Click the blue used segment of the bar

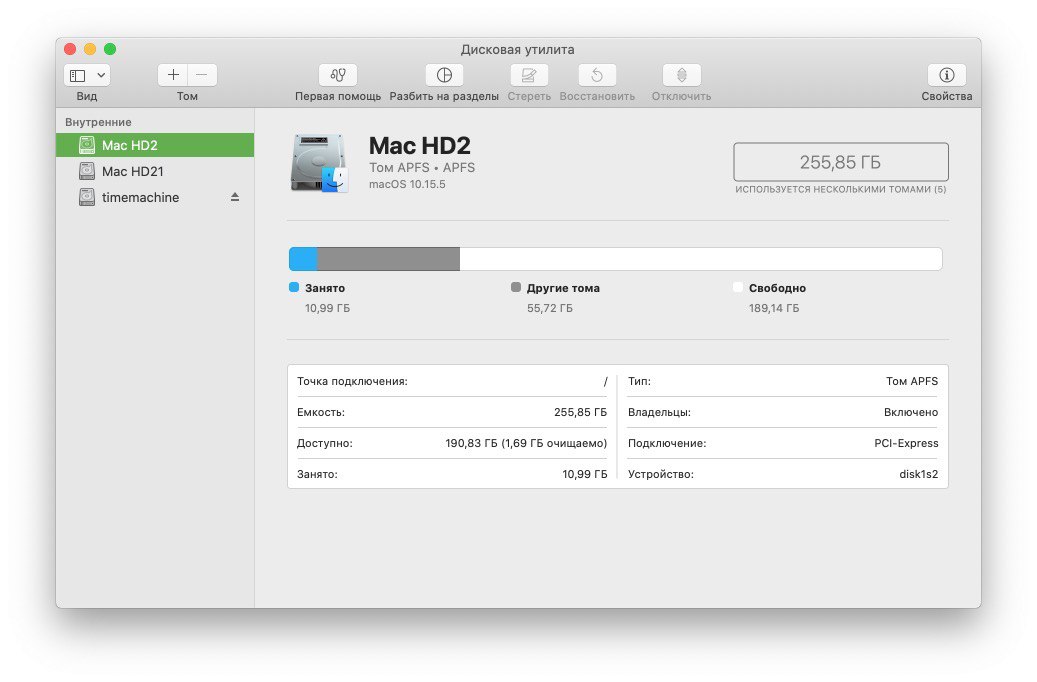click(304, 259)
